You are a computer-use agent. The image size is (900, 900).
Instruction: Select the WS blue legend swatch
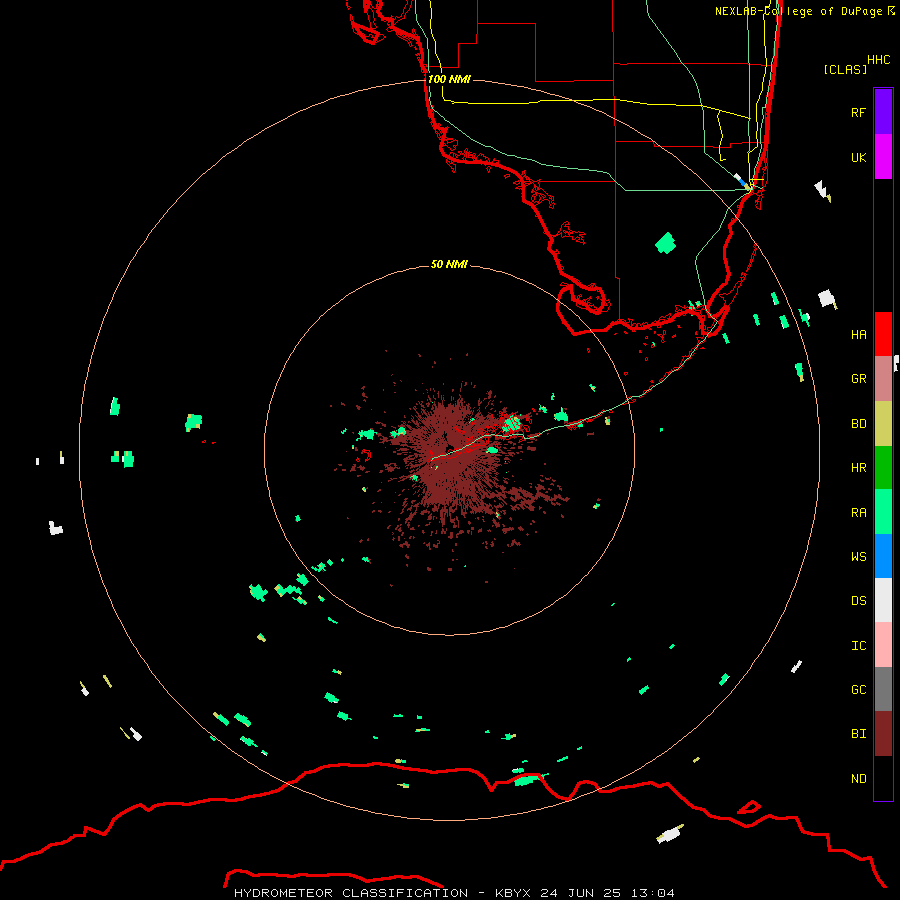point(883,556)
